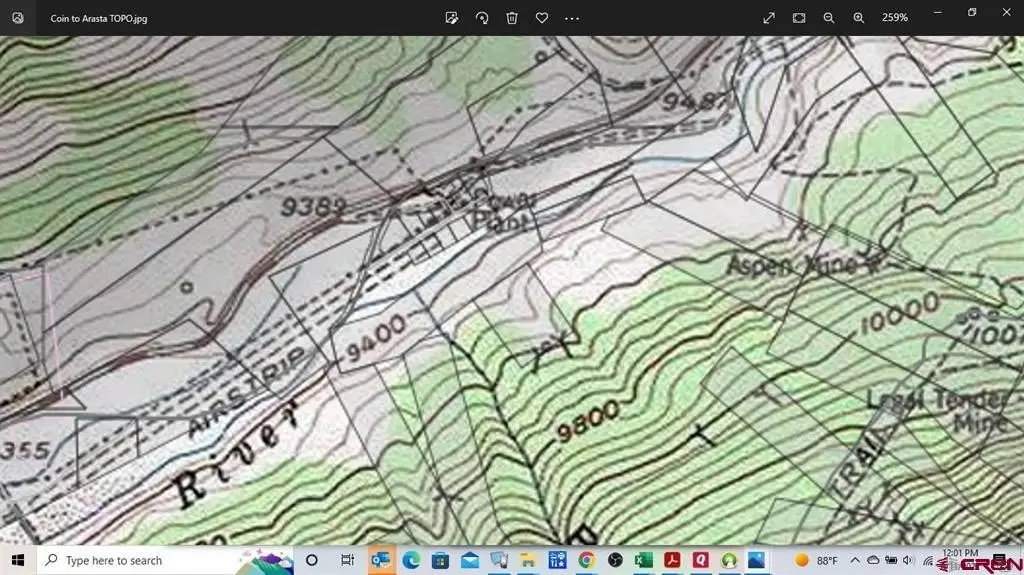Click the 259% zoom level
This screenshot has width=1024, height=575.
(x=895, y=18)
